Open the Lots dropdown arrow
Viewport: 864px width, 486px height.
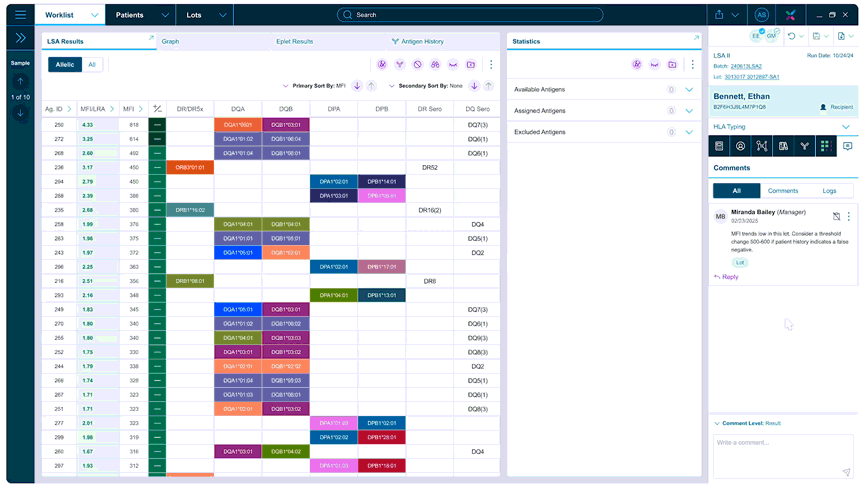[223, 15]
